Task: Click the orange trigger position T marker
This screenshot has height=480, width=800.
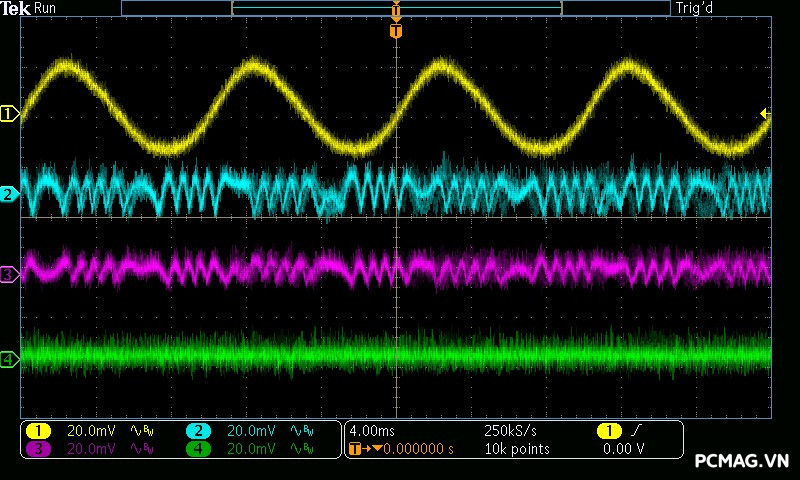Action: pyautogui.click(x=396, y=31)
